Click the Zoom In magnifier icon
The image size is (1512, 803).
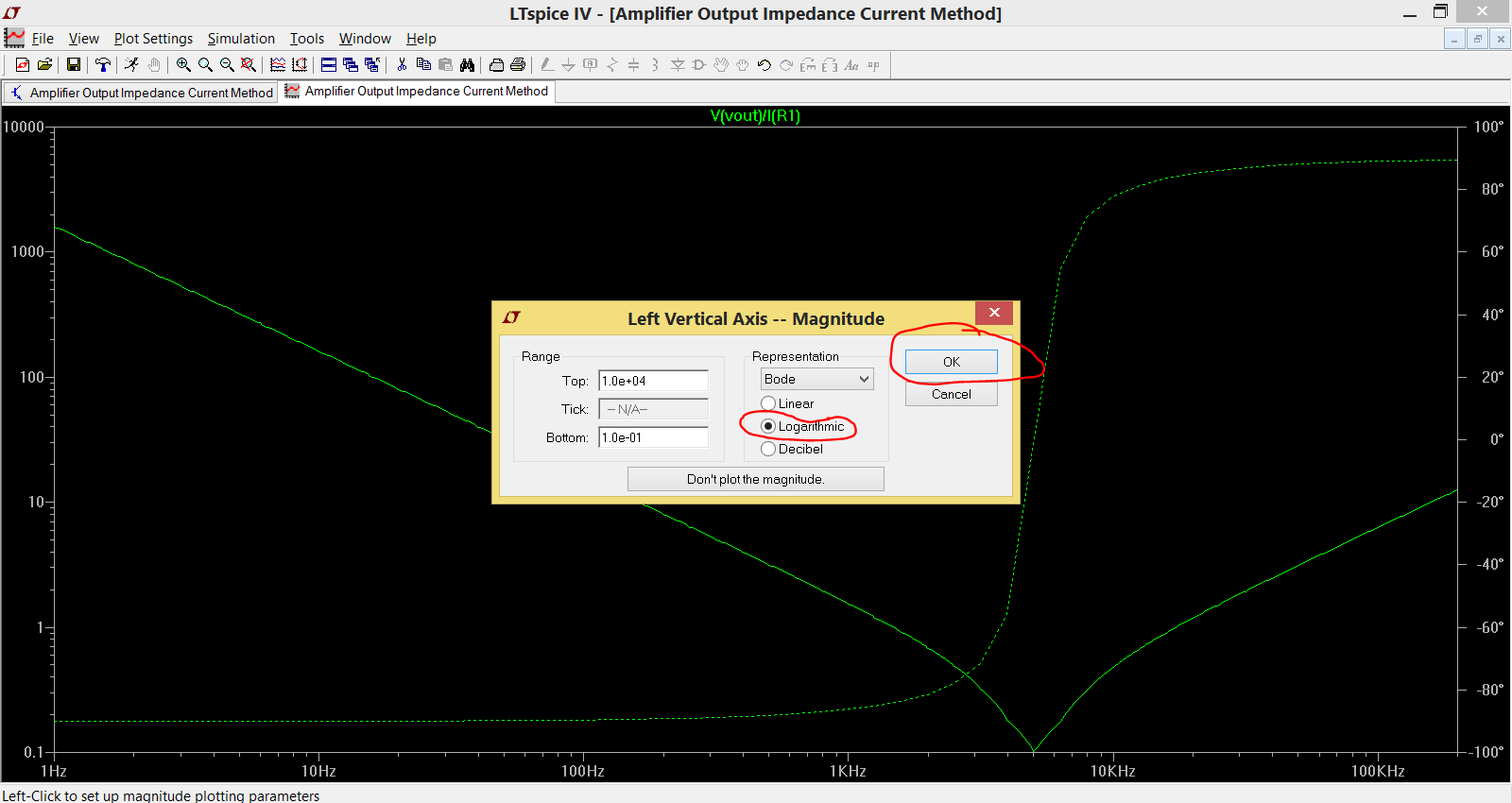tap(183, 65)
